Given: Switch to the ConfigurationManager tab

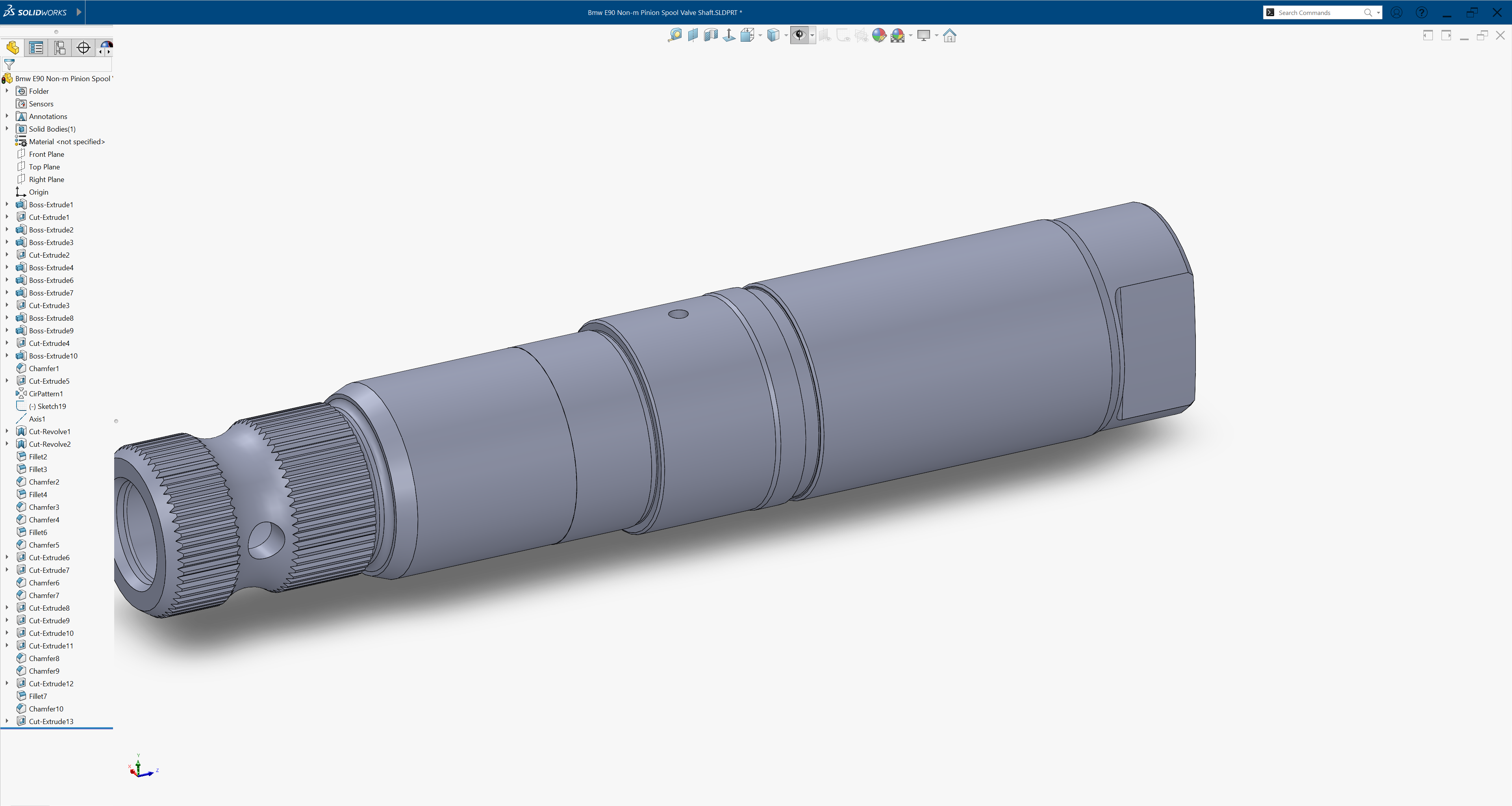Looking at the screenshot, I should click(x=60, y=48).
